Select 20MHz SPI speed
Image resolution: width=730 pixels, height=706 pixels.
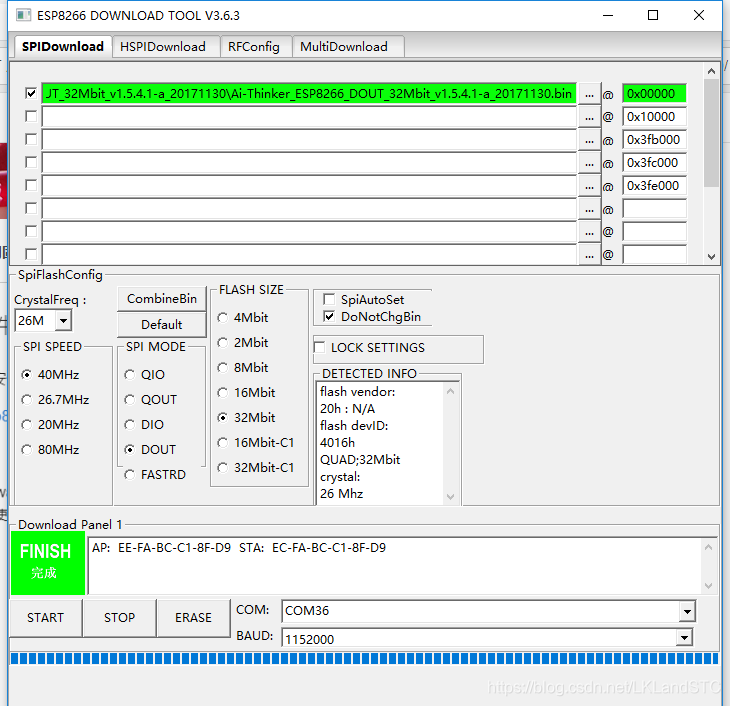tap(27, 425)
